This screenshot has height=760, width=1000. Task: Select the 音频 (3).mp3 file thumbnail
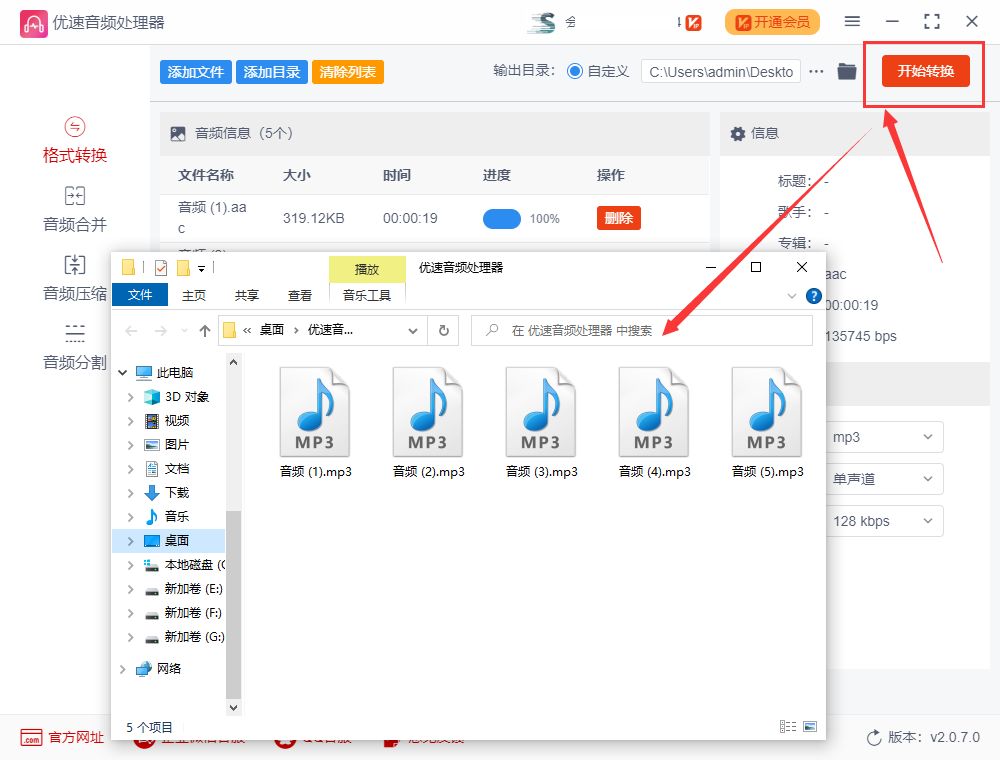pos(541,410)
